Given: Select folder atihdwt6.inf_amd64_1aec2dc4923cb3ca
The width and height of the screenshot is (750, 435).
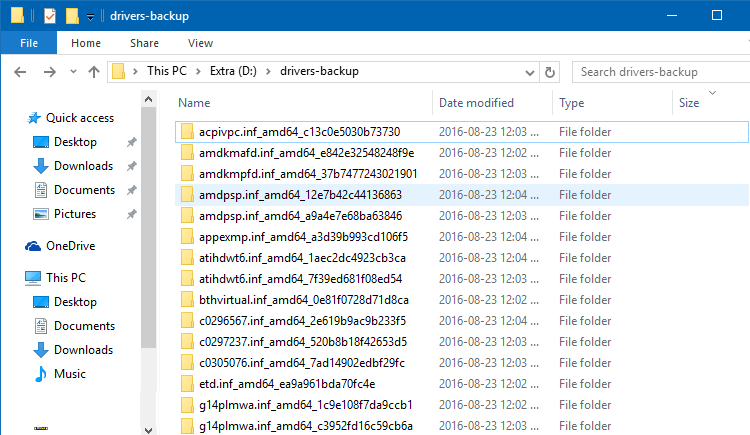Looking at the screenshot, I should tap(462, 258).
